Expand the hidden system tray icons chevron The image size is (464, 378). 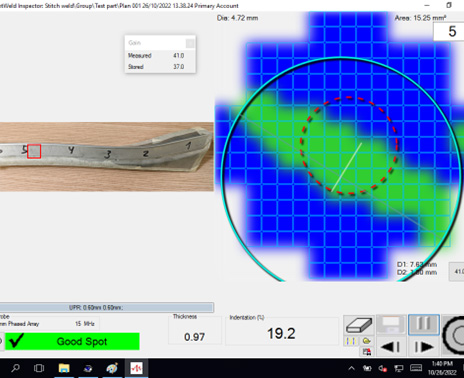(x=351, y=368)
